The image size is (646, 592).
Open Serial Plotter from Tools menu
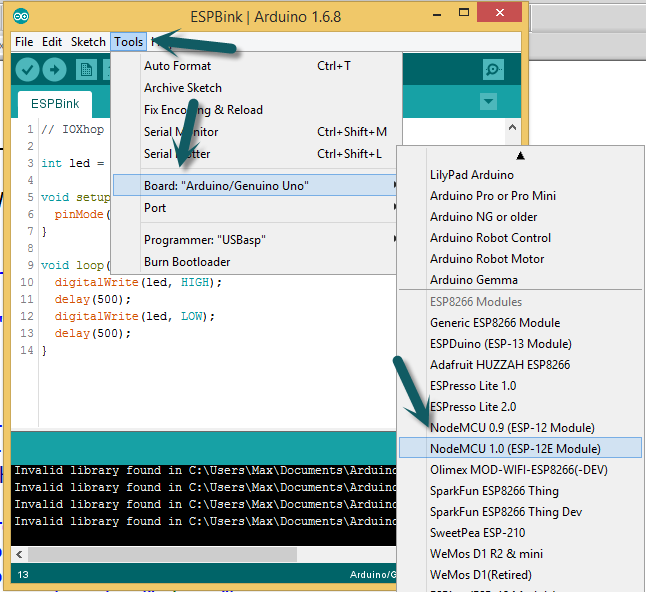click(x=255, y=154)
